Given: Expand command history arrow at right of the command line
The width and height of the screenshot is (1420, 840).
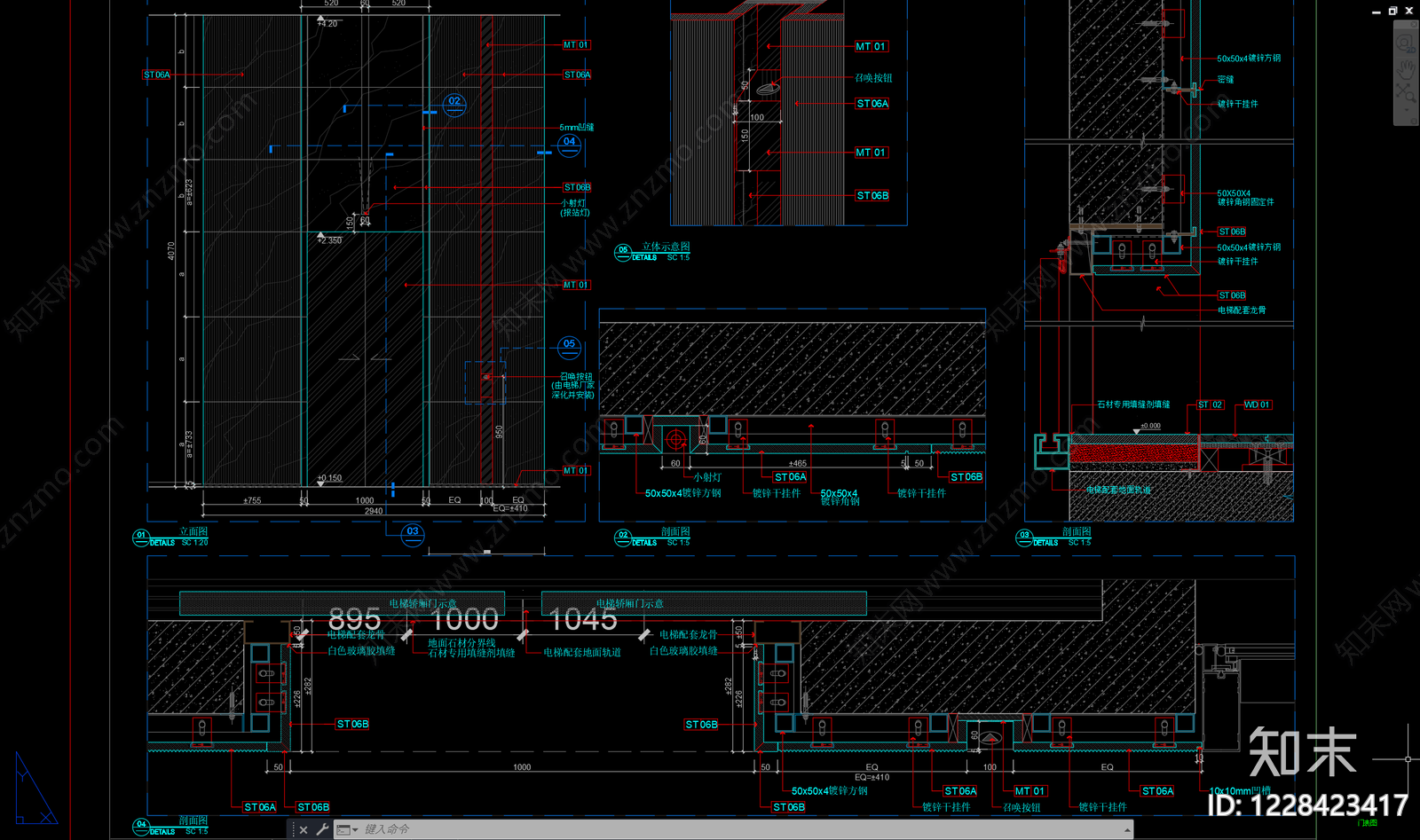Looking at the screenshot, I should click(1127, 831).
